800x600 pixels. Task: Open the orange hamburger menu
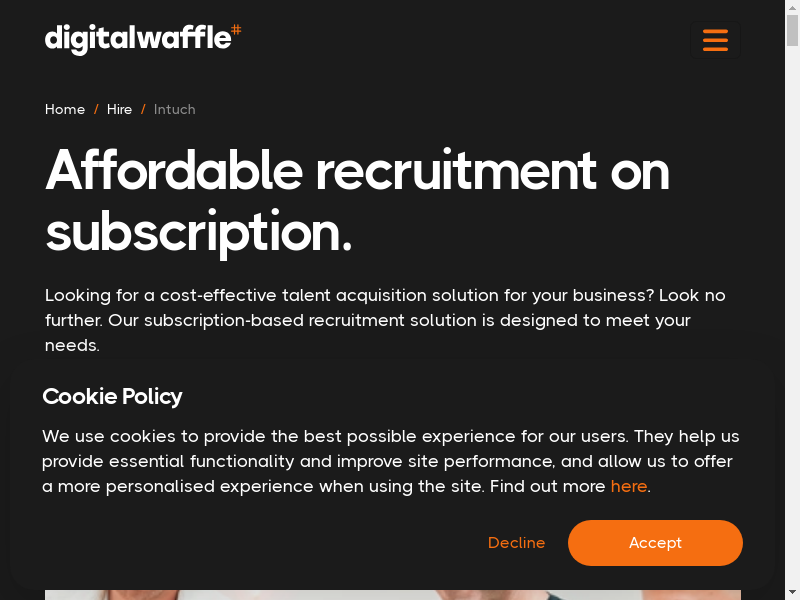pos(715,40)
